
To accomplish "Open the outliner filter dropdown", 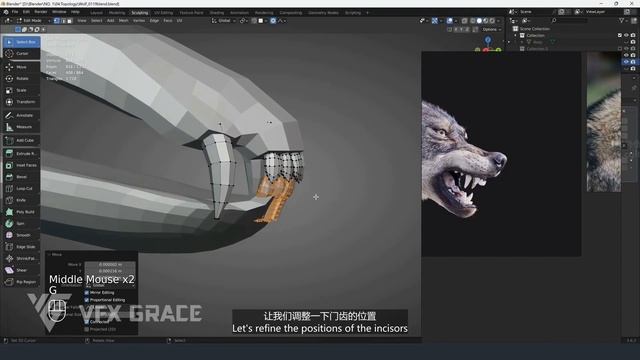I will coord(623,20).
